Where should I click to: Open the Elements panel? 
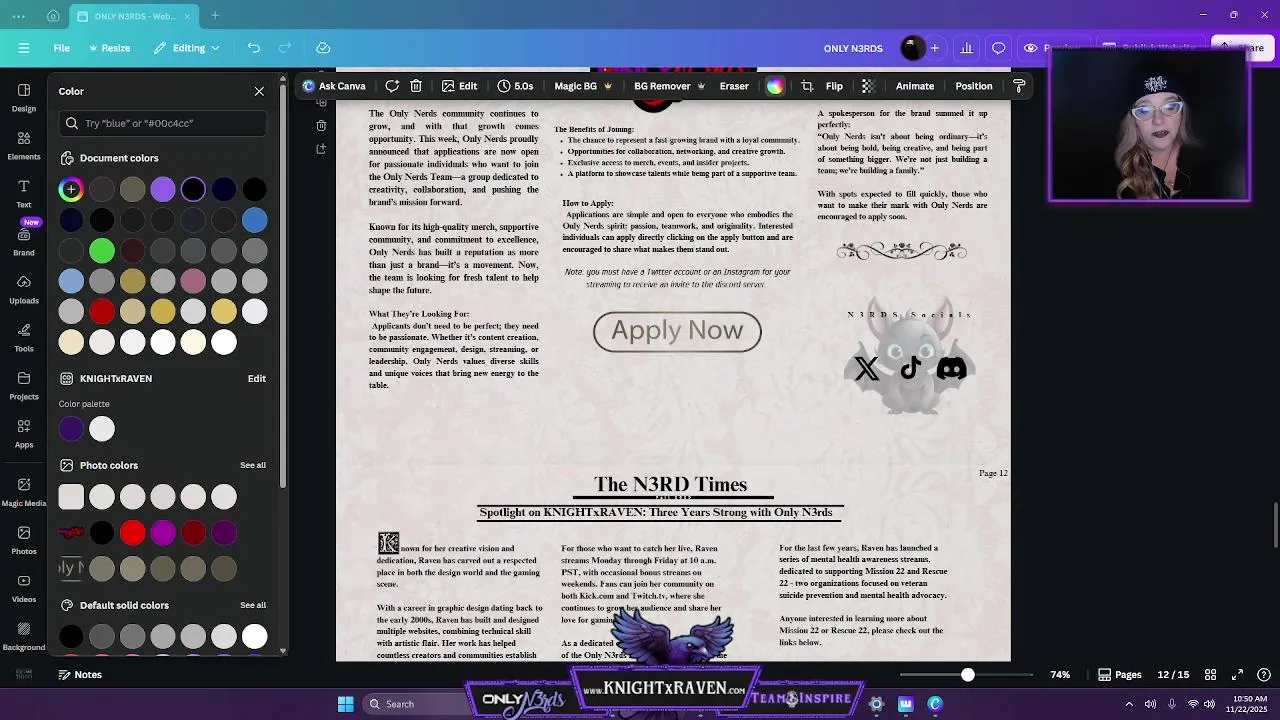click(x=24, y=145)
